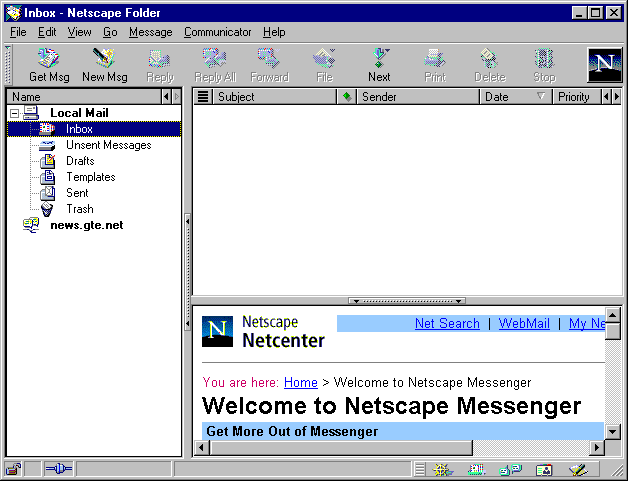Open Composer from the status bar pen icon

tap(578, 469)
